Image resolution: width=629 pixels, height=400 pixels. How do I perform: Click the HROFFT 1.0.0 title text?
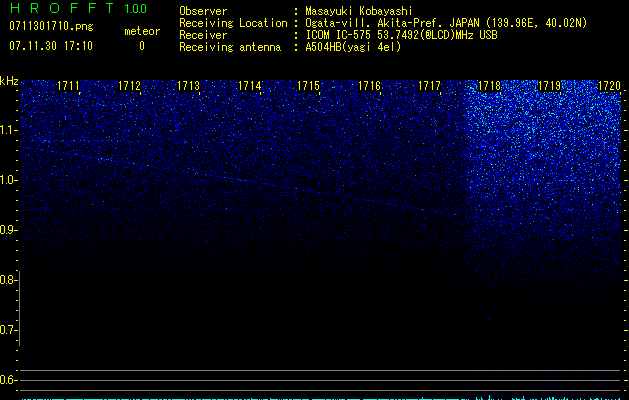tap(78, 8)
